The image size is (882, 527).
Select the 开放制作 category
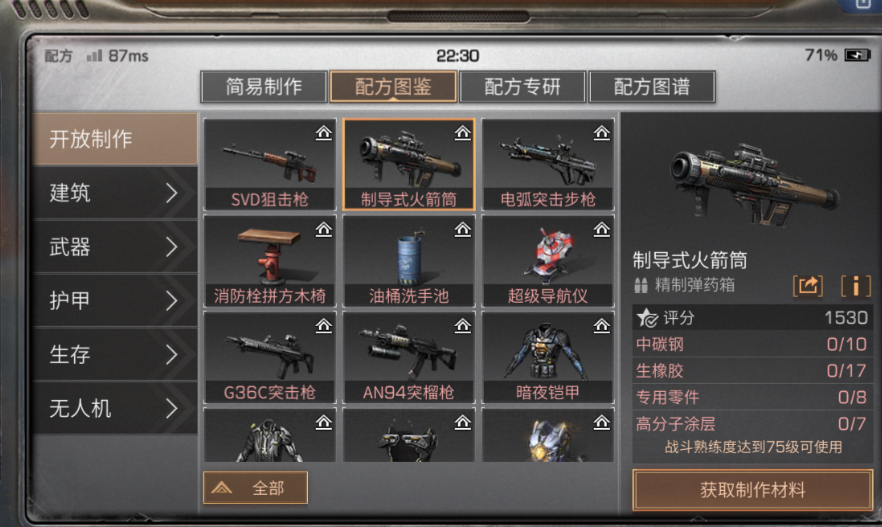point(115,139)
